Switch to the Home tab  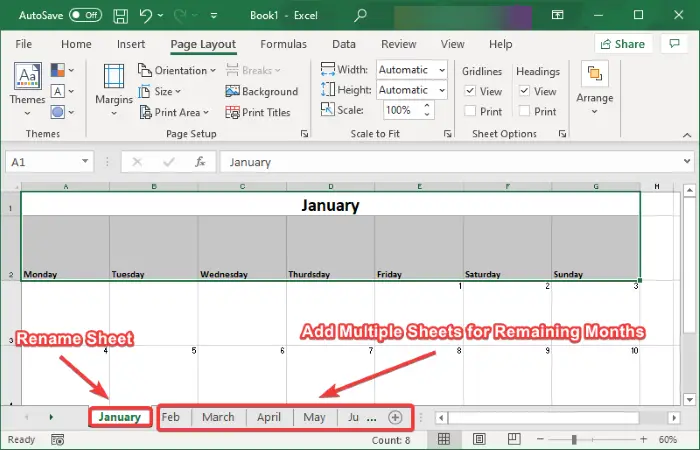tap(76, 44)
